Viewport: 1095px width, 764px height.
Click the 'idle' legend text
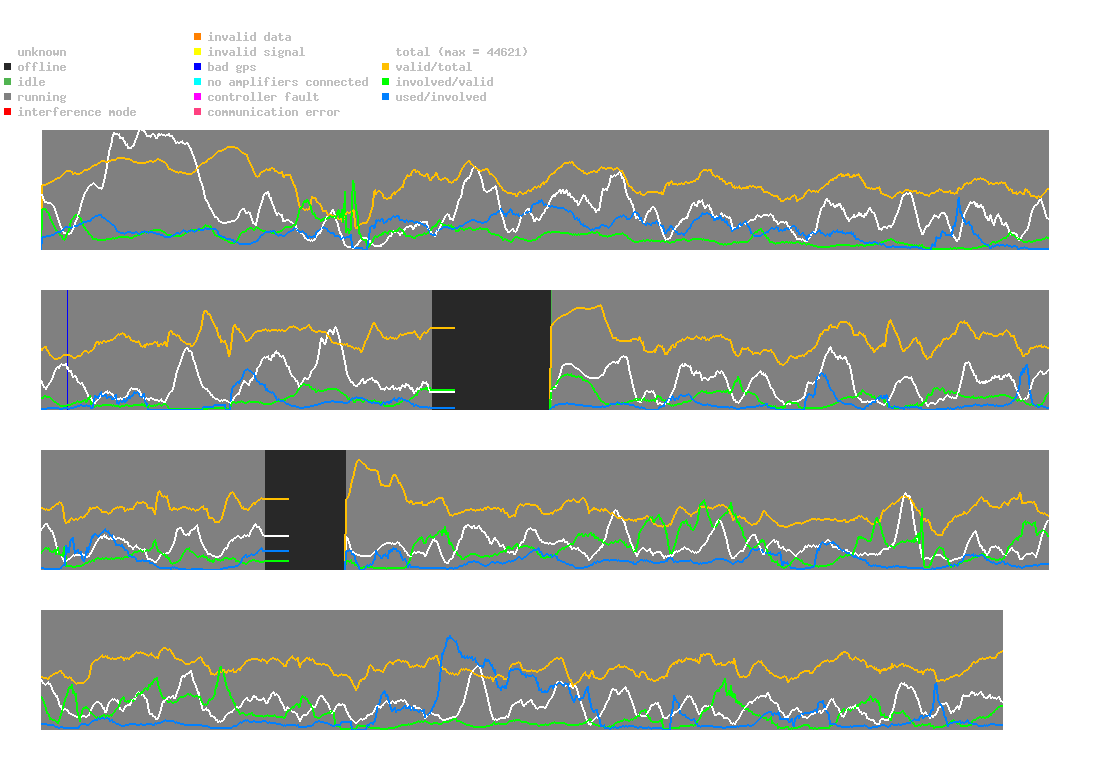point(31,82)
